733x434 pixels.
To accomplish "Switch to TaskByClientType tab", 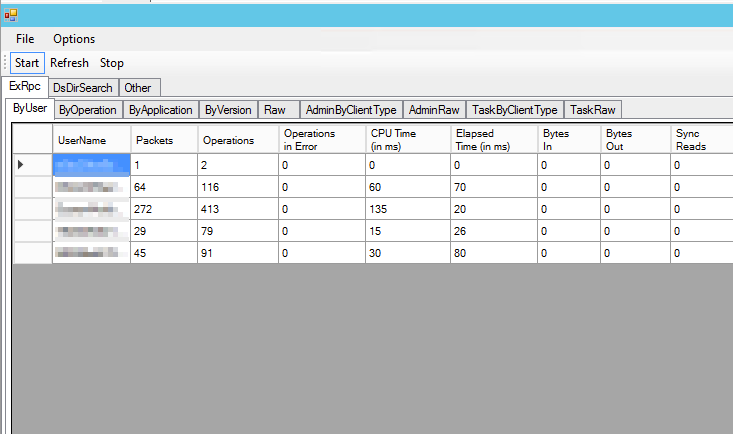I will coord(514,110).
